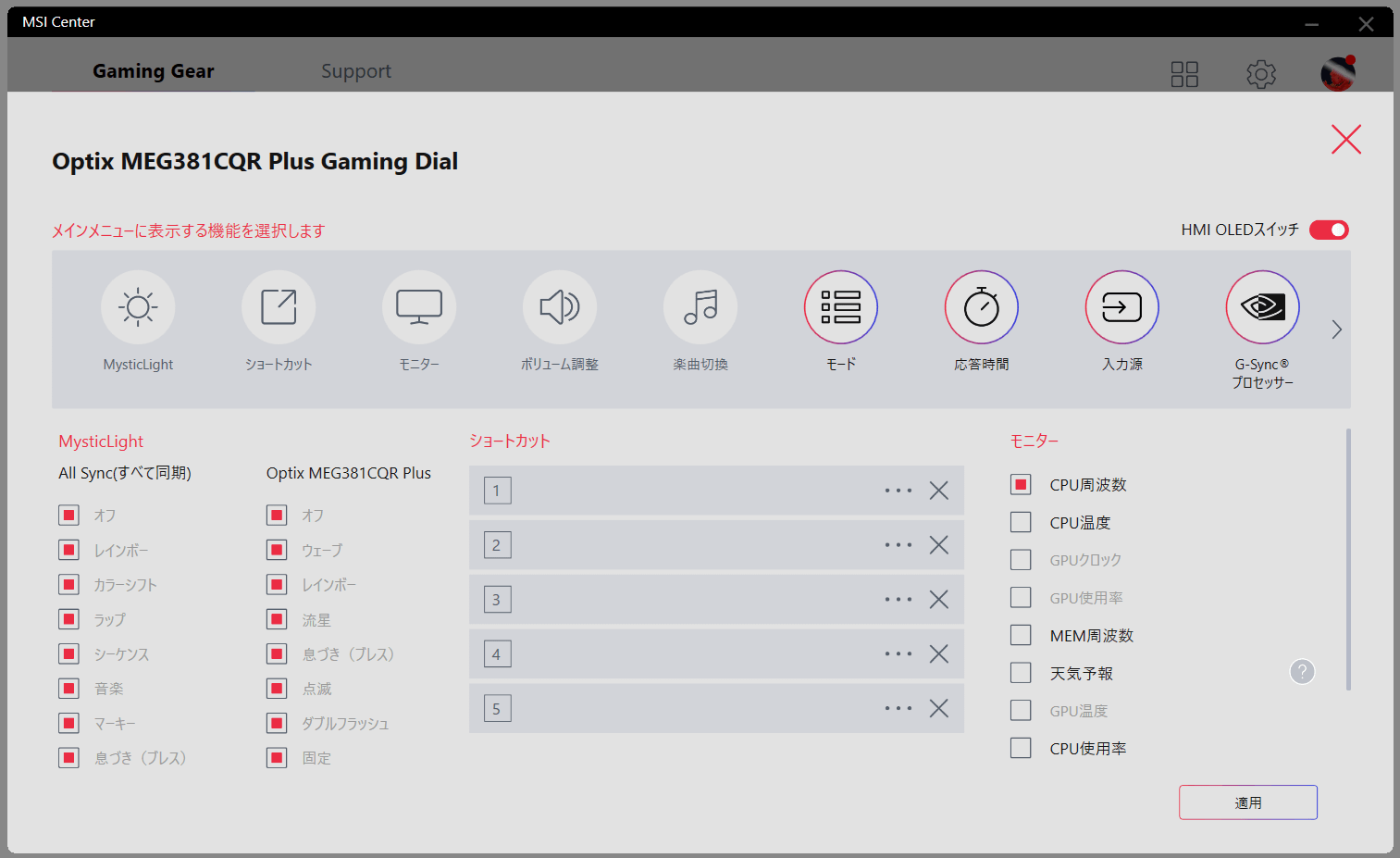Viewport: 1400px width, 858px height.
Task: Uncheck the CPU周波数 checkbox
Action: coord(1021,484)
